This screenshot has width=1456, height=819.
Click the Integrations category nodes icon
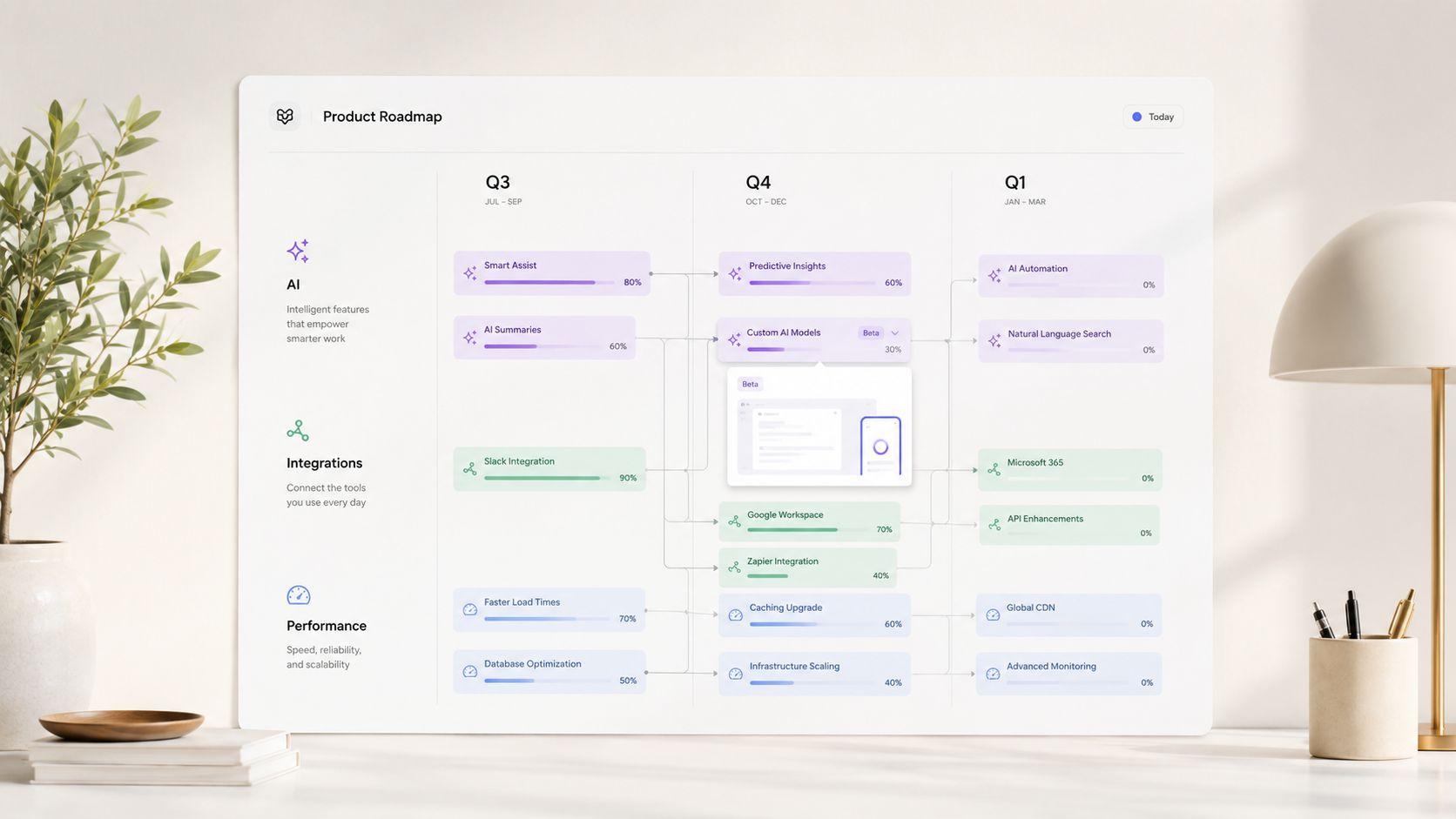[x=298, y=431]
